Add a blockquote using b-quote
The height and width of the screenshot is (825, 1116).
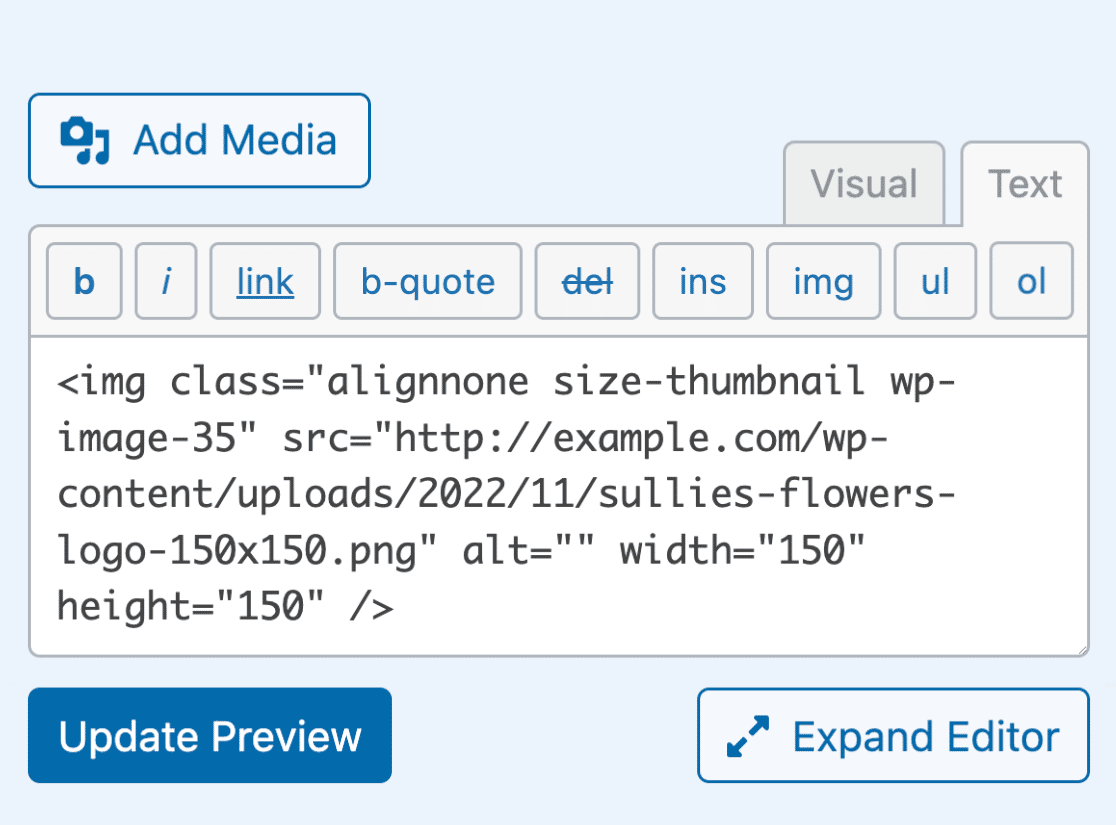click(x=427, y=282)
